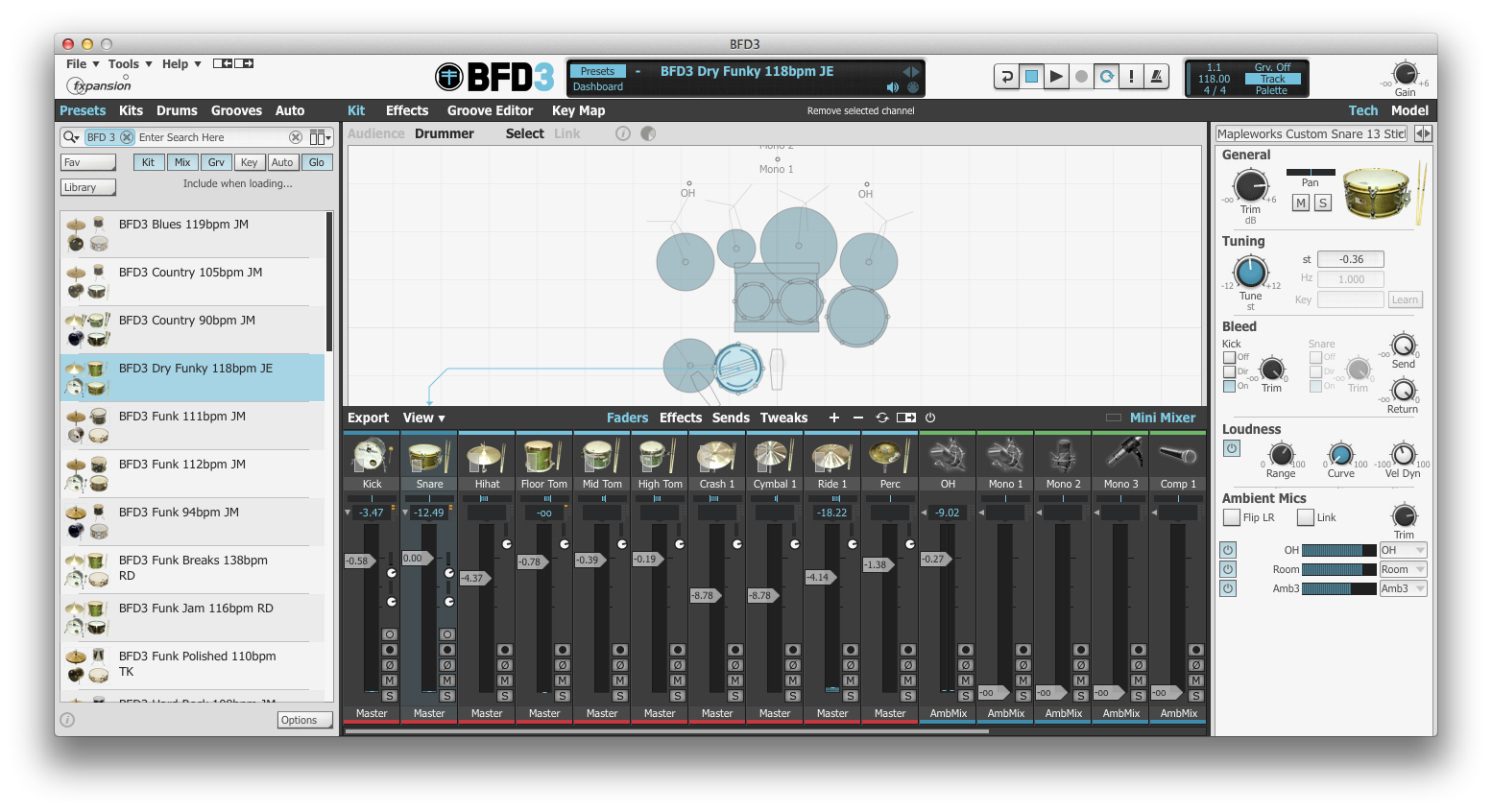Viewport: 1492px width, 812px height.
Task: Click the Kick channel drum icon
Action: pyautogui.click(x=372, y=455)
